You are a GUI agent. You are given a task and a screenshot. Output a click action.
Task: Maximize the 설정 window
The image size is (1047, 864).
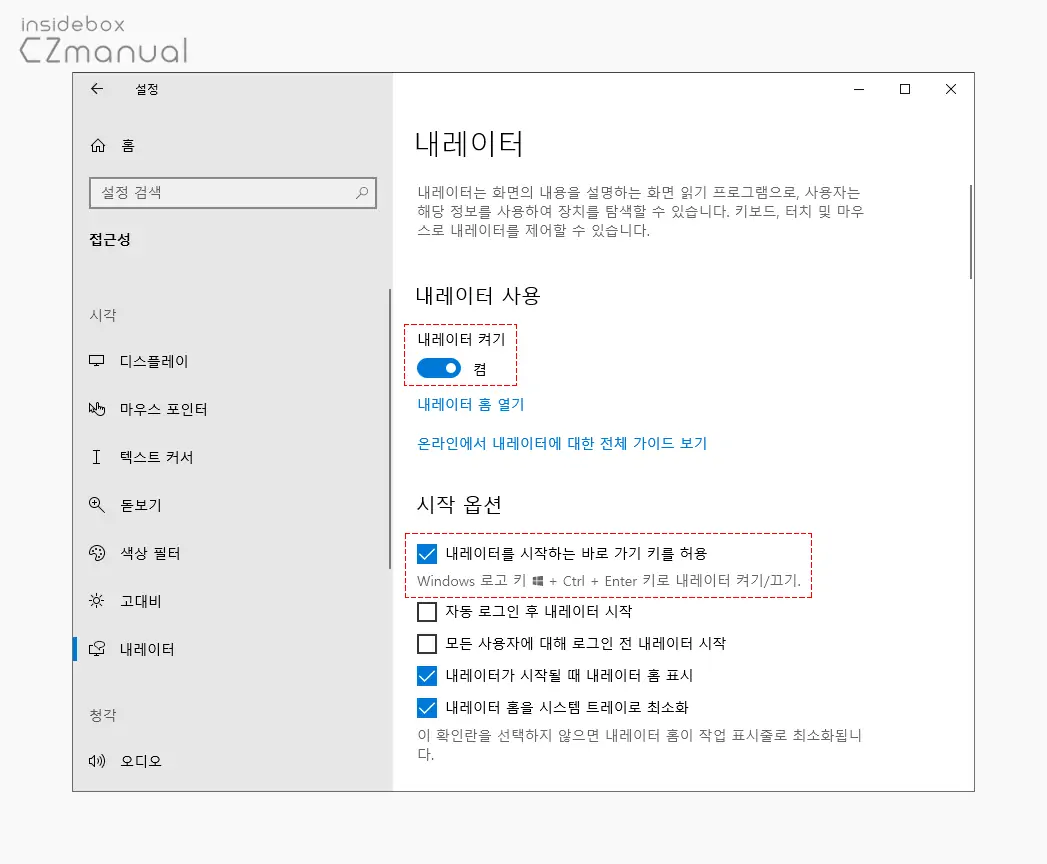point(905,89)
